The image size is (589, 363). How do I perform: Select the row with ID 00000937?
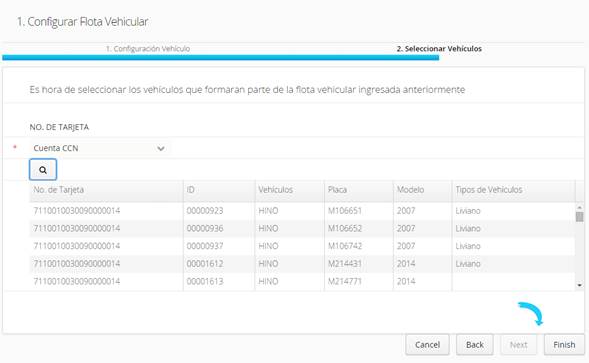tap(302, 246)
